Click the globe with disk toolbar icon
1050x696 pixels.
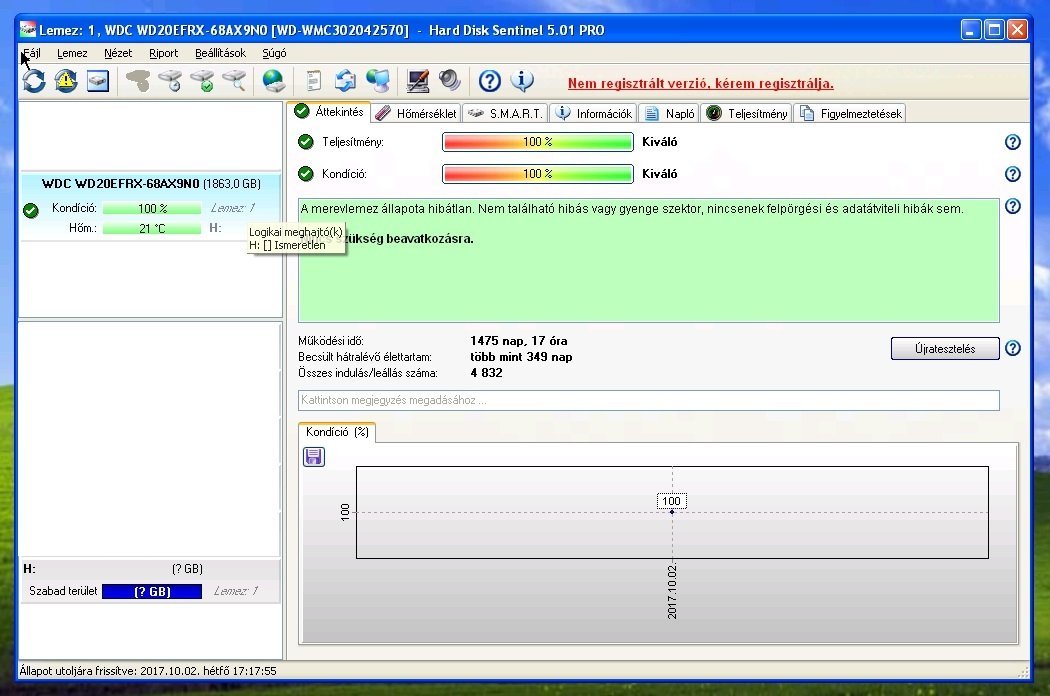point(274,81)
